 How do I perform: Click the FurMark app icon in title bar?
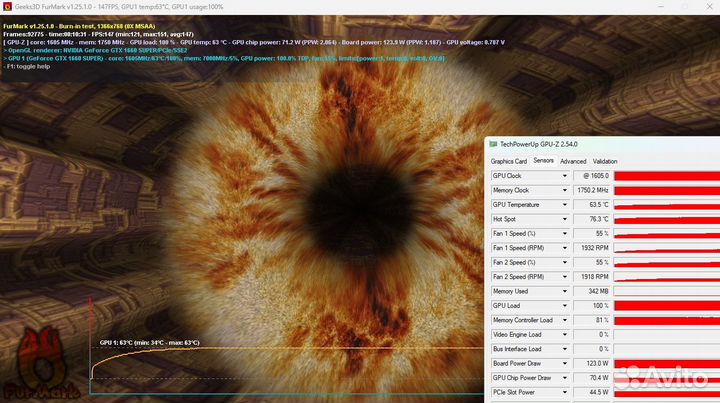pyautogui.click(x=7, y=7)
